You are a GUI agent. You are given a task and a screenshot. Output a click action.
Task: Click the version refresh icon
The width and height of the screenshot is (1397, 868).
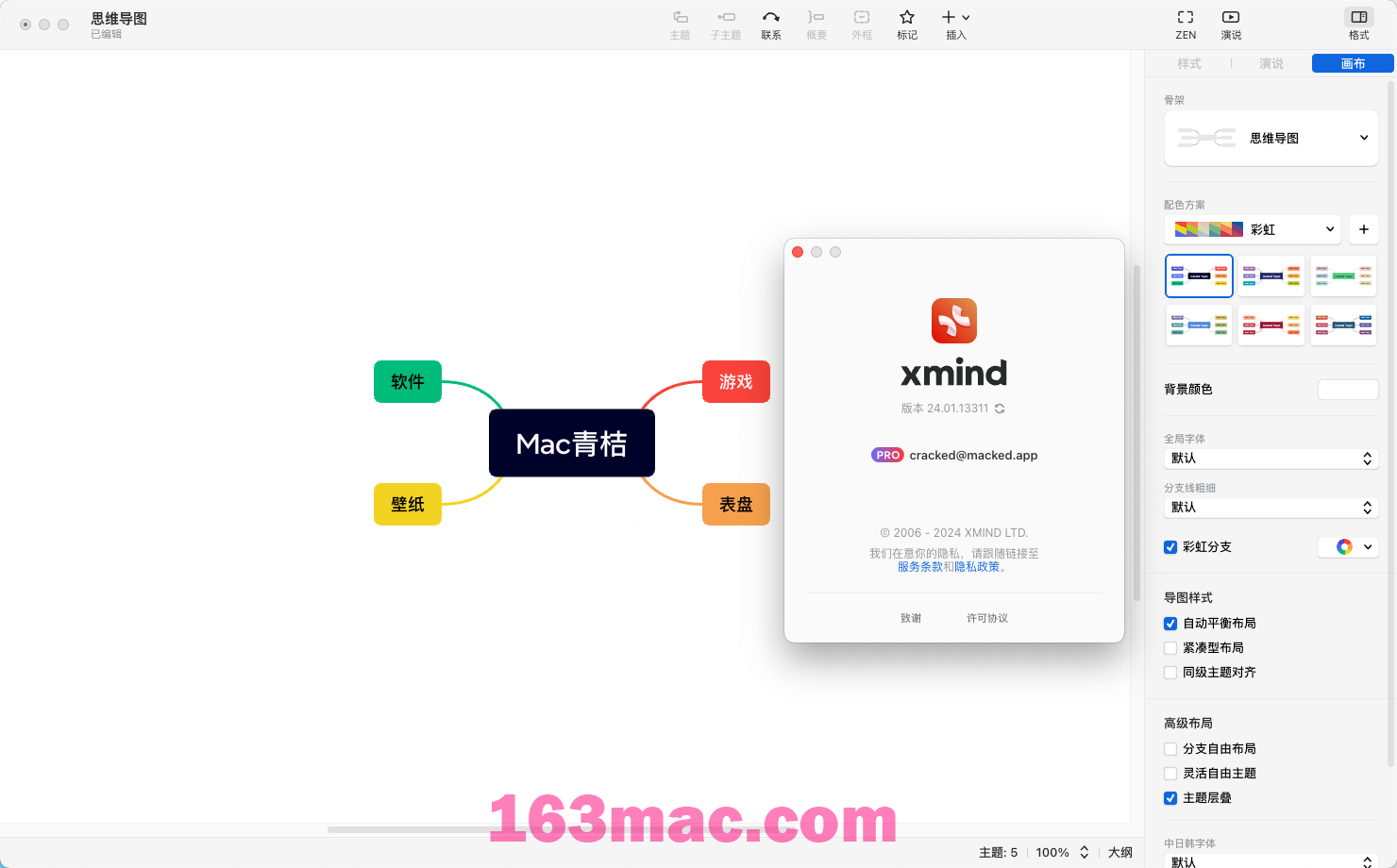(x=1000, y=409)
